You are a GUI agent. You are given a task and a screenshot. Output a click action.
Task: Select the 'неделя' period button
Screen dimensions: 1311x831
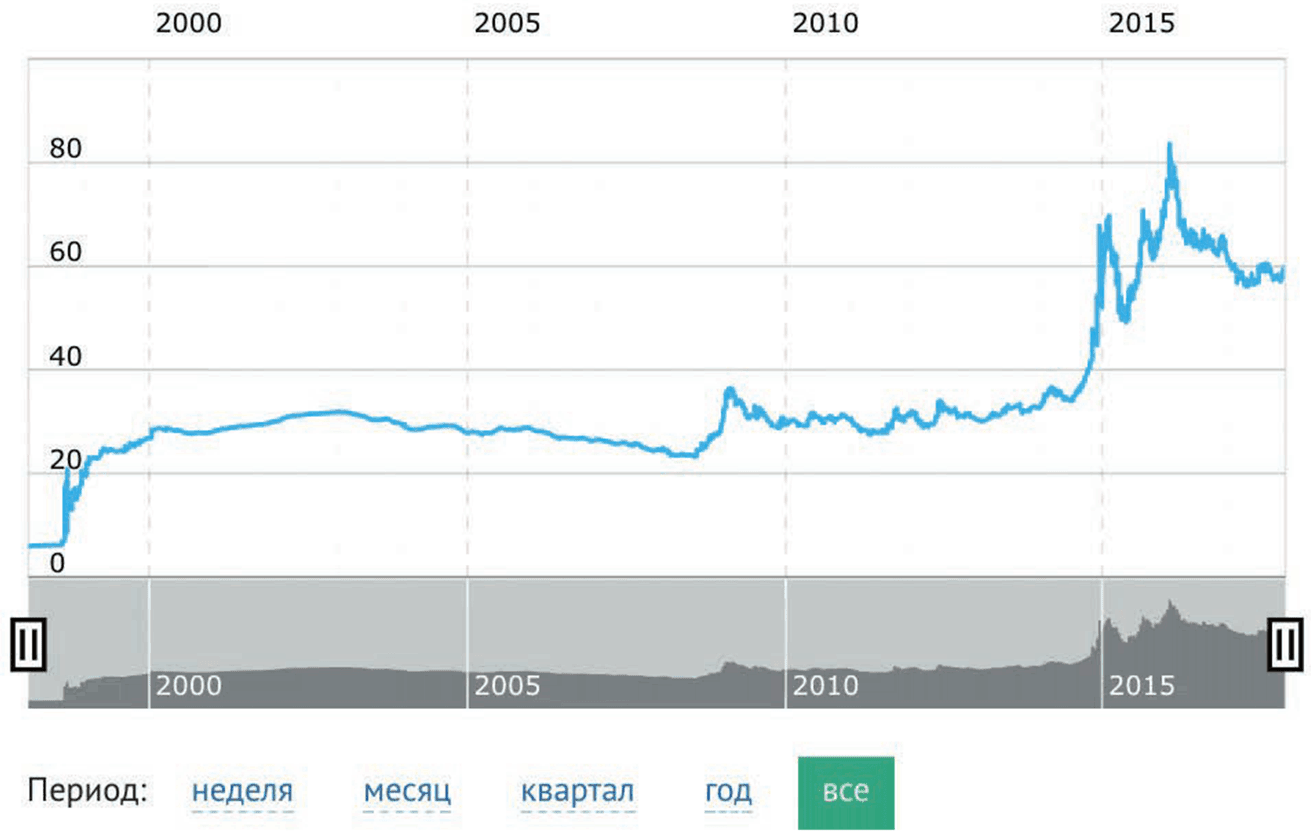click(241, 793)
